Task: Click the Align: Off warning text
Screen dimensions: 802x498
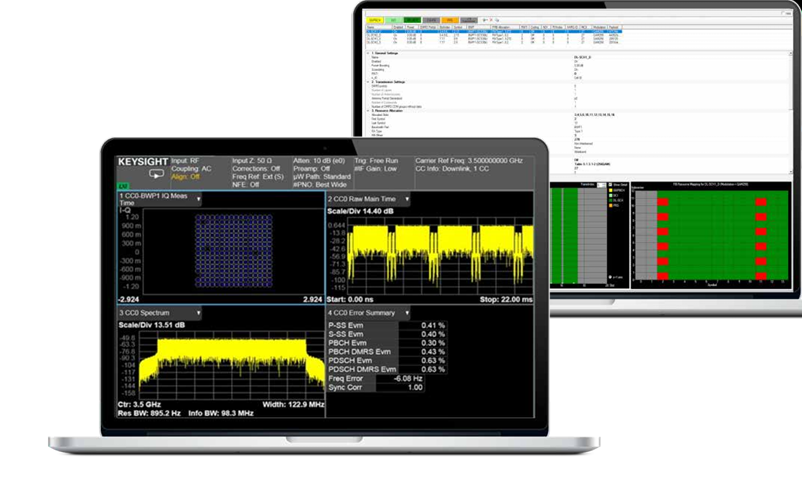Action: point(185,176)
